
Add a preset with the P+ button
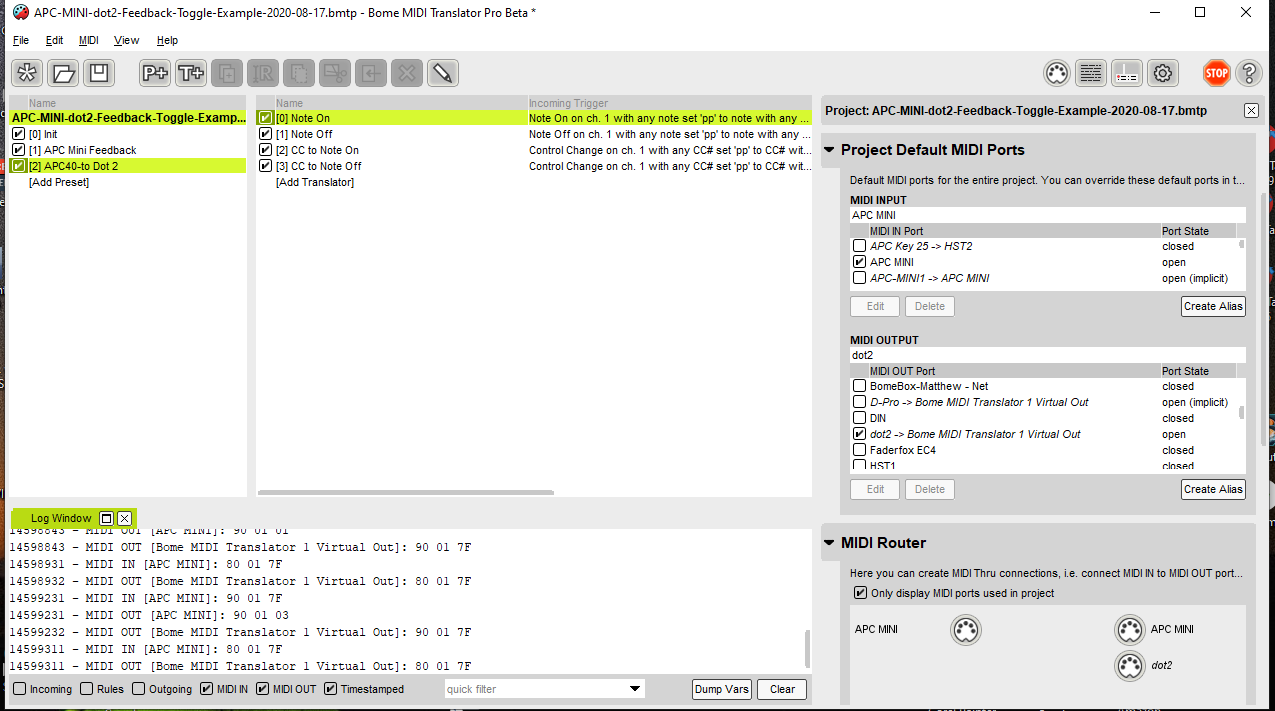(x=155, y=73)
